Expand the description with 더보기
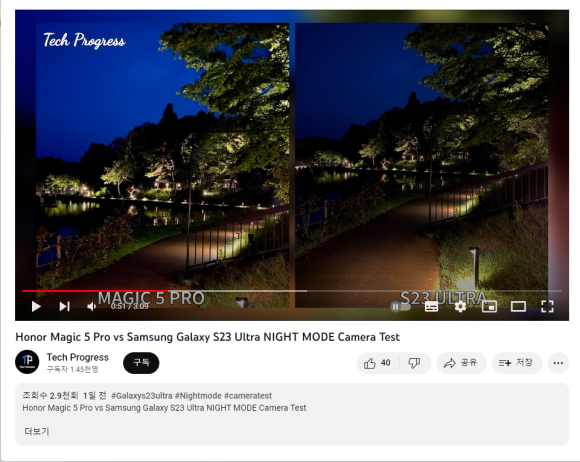580x462 pixels. point(37,431)
